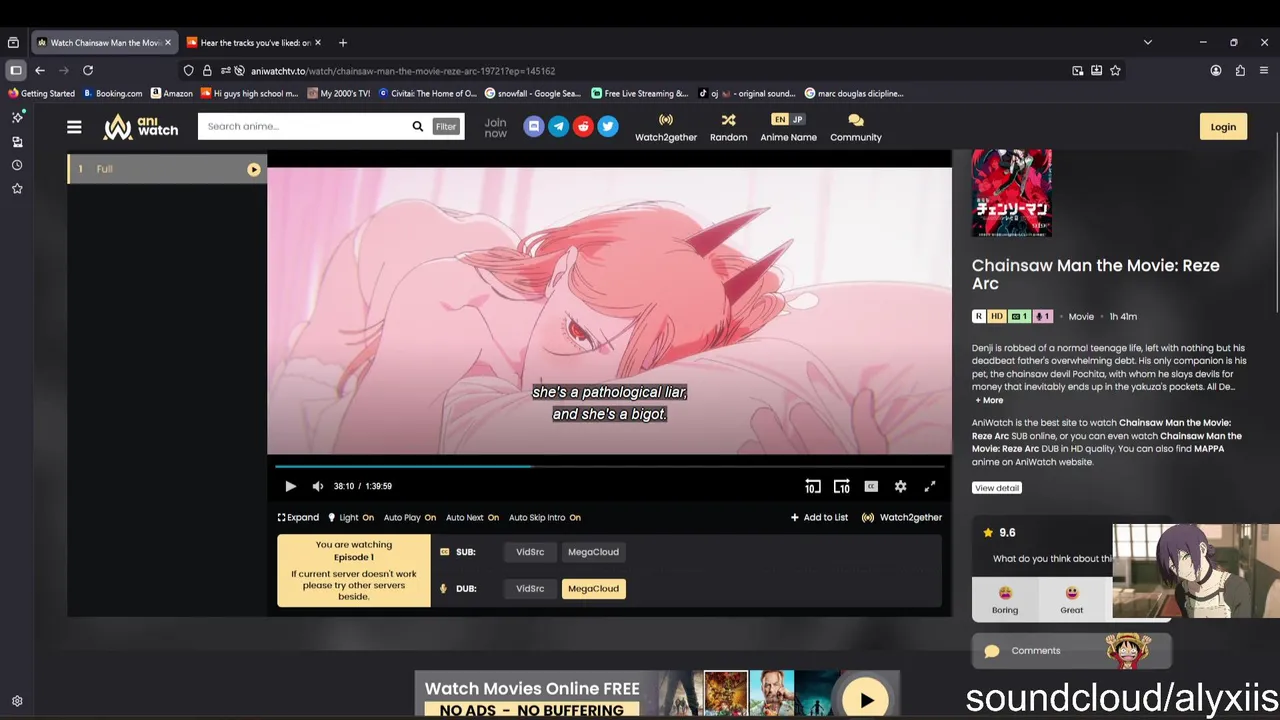Click the AniWatch logo
The height and width of the screenshot is (720, 1280).
coord(141,127)
